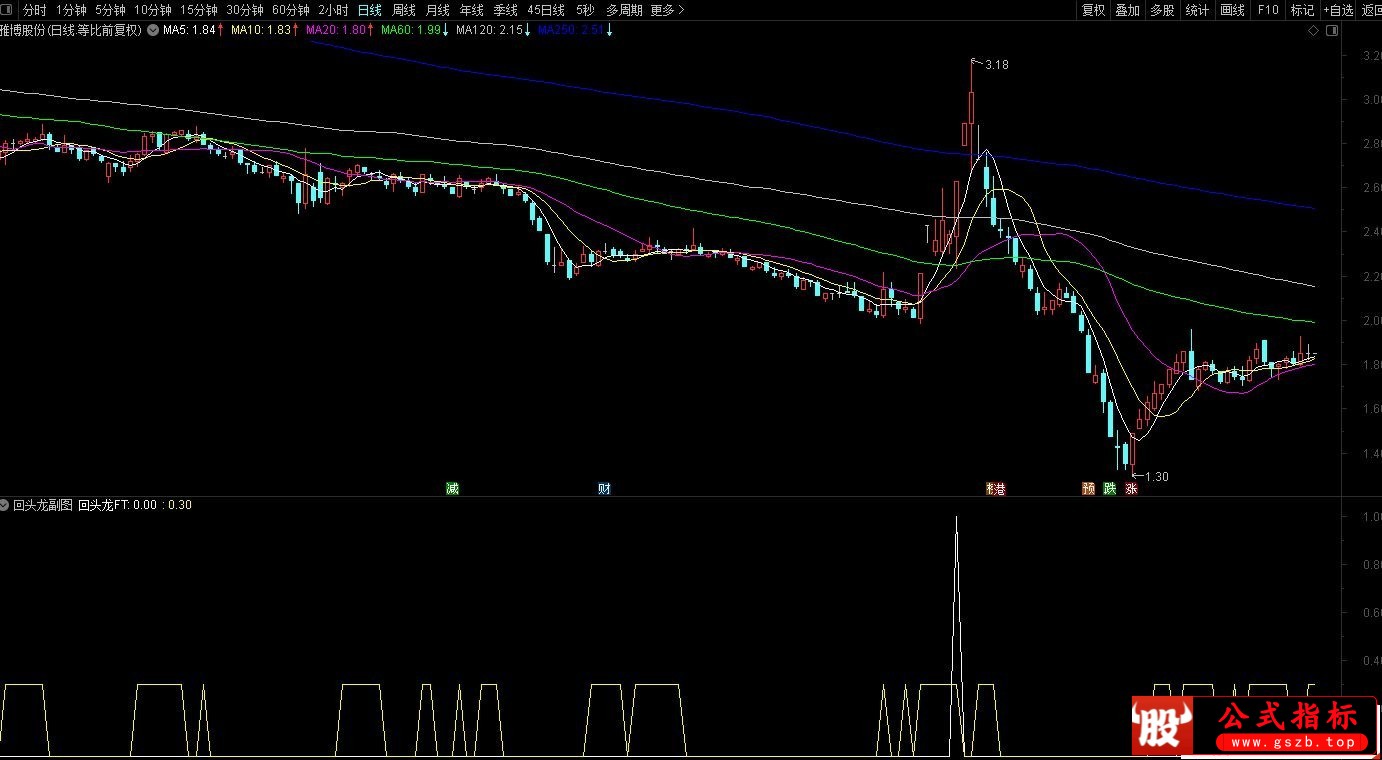Screen dimensions: 1382x760
Task: Select the 年线 yearly period tab
Action: coord(471,10)
